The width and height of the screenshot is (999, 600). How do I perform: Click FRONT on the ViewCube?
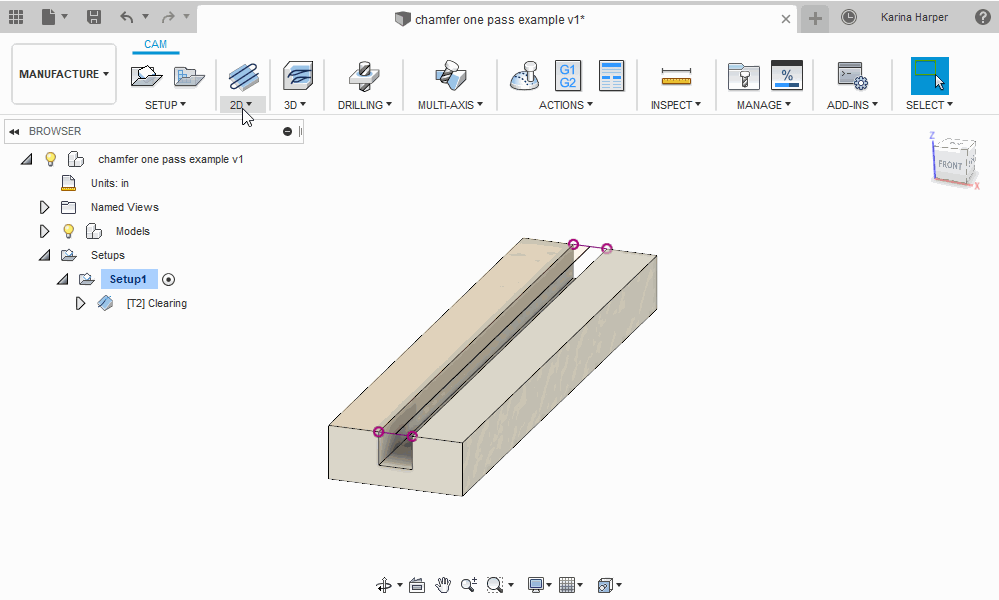point(950,162)
